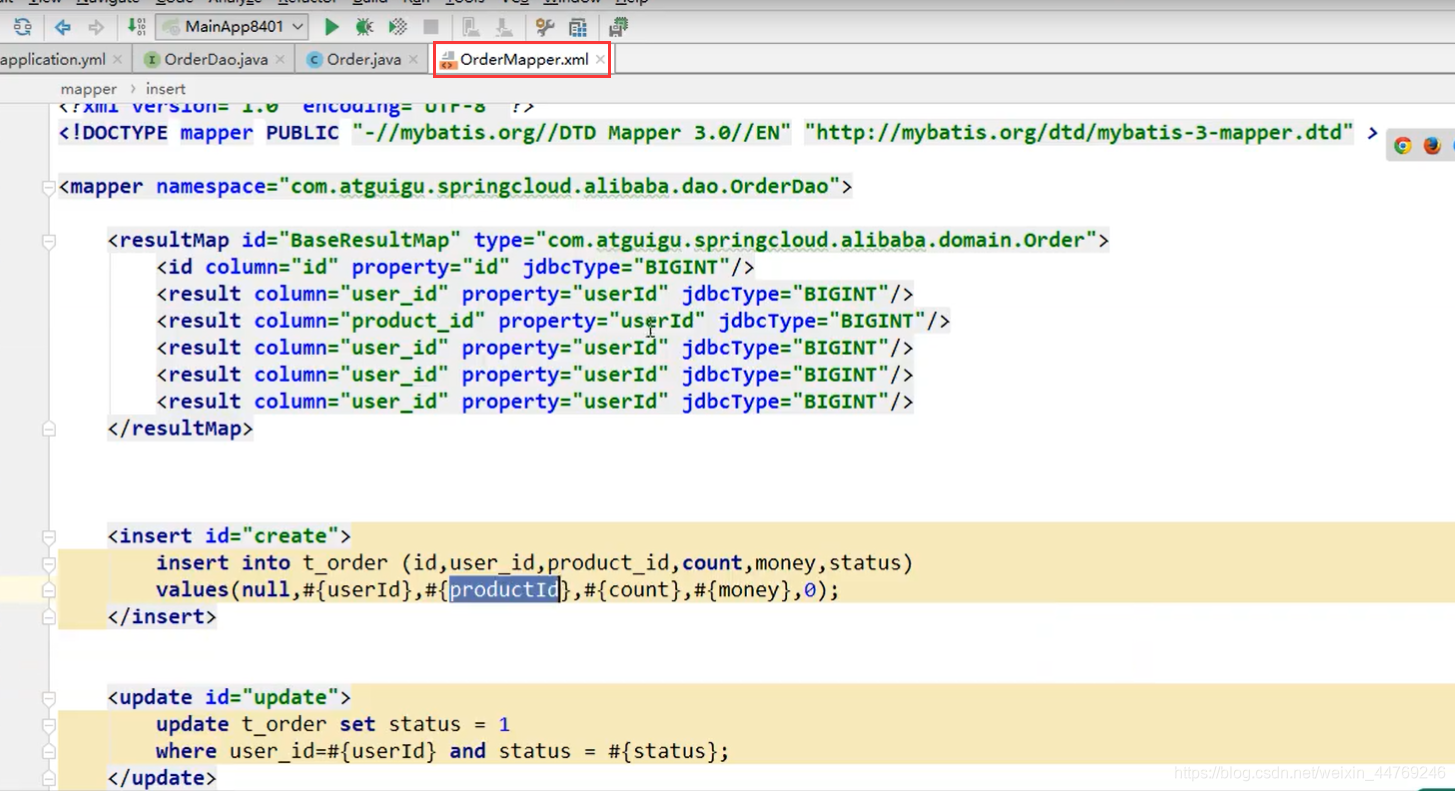Screen dimensions: 1455x791
Task: Click the "update t_order set status = 1" line
Action: (x=333, y=724)
